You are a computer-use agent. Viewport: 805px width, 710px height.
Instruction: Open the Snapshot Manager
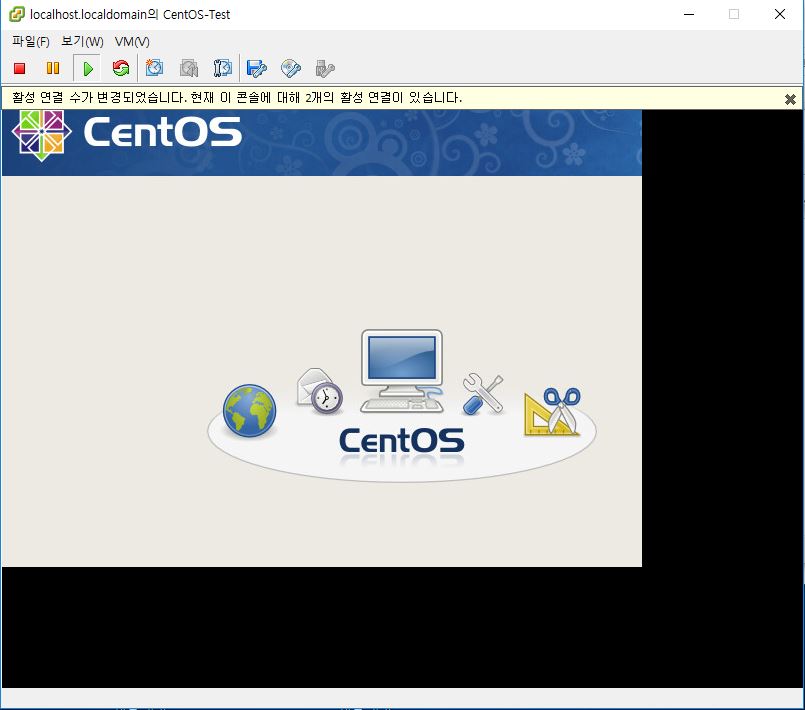pos(223,68)
